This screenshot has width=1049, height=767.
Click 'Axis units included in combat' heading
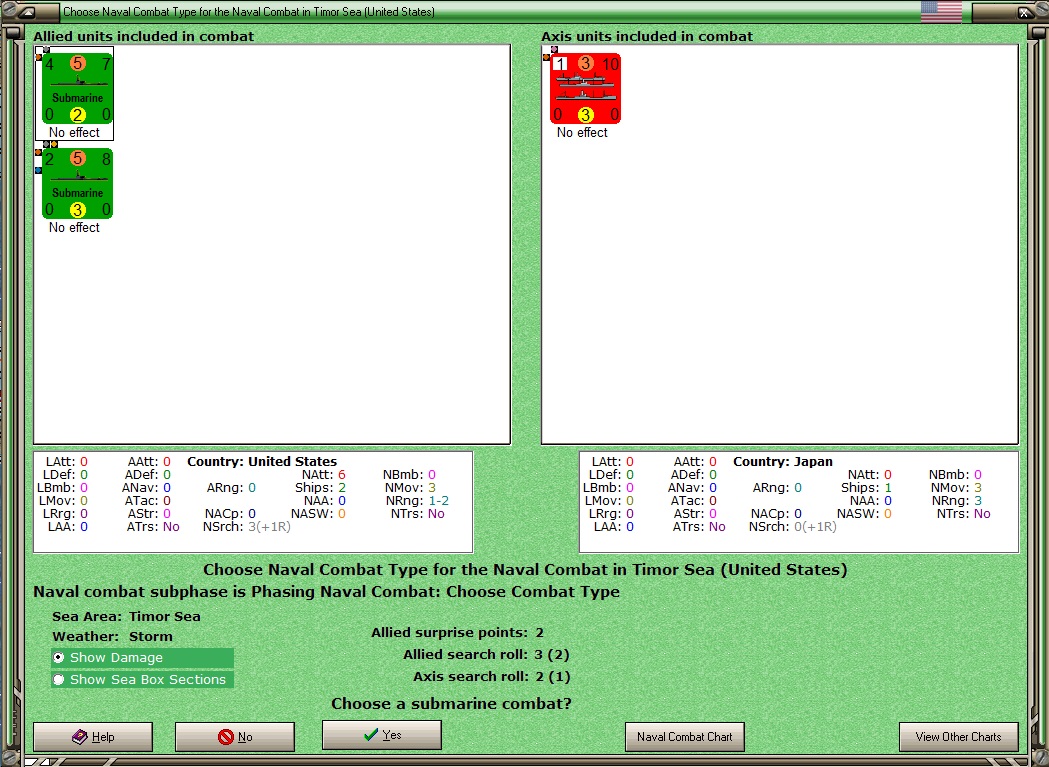[x=647, y=36]
